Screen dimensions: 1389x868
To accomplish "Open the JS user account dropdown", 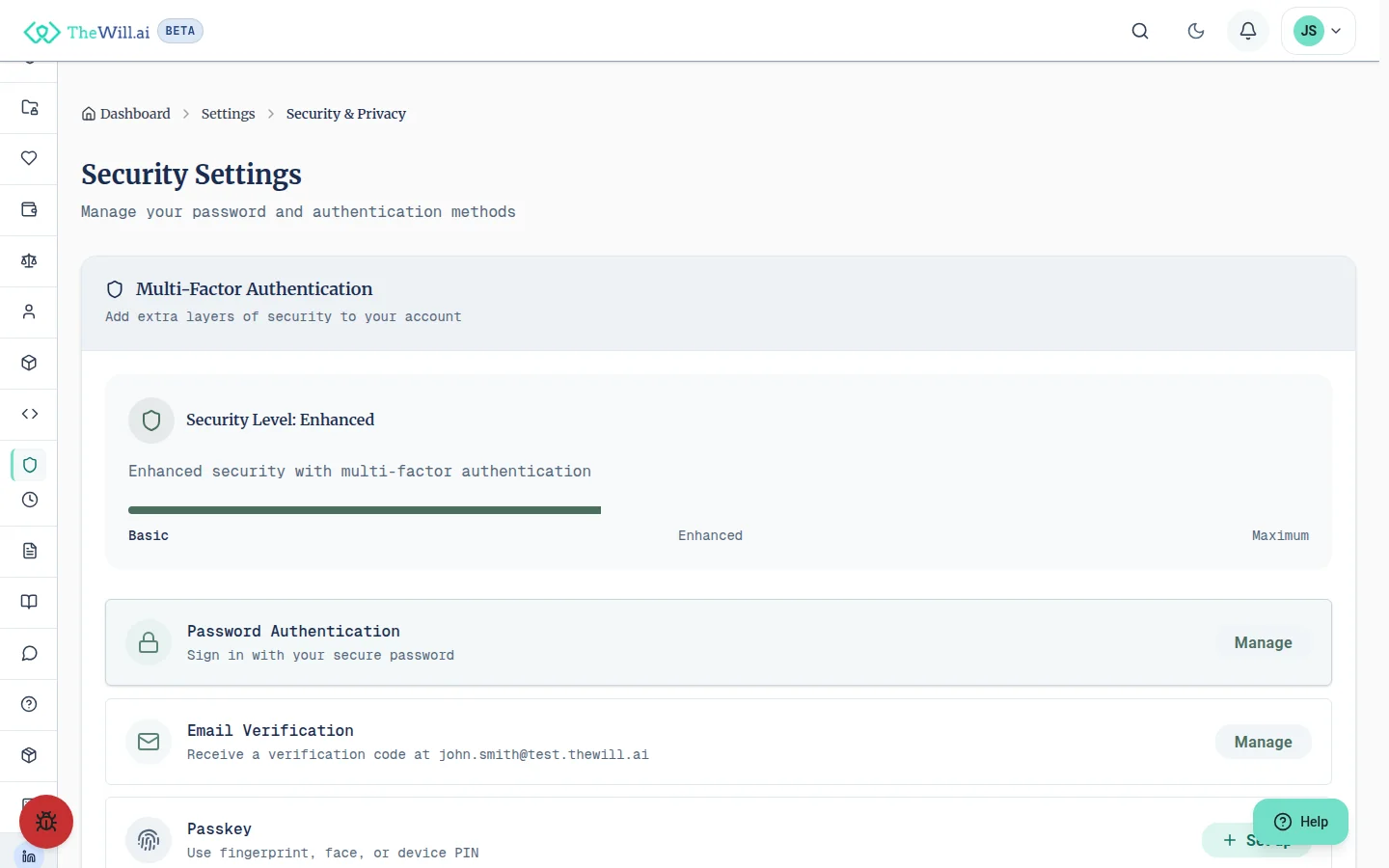I will (1318, 31).
